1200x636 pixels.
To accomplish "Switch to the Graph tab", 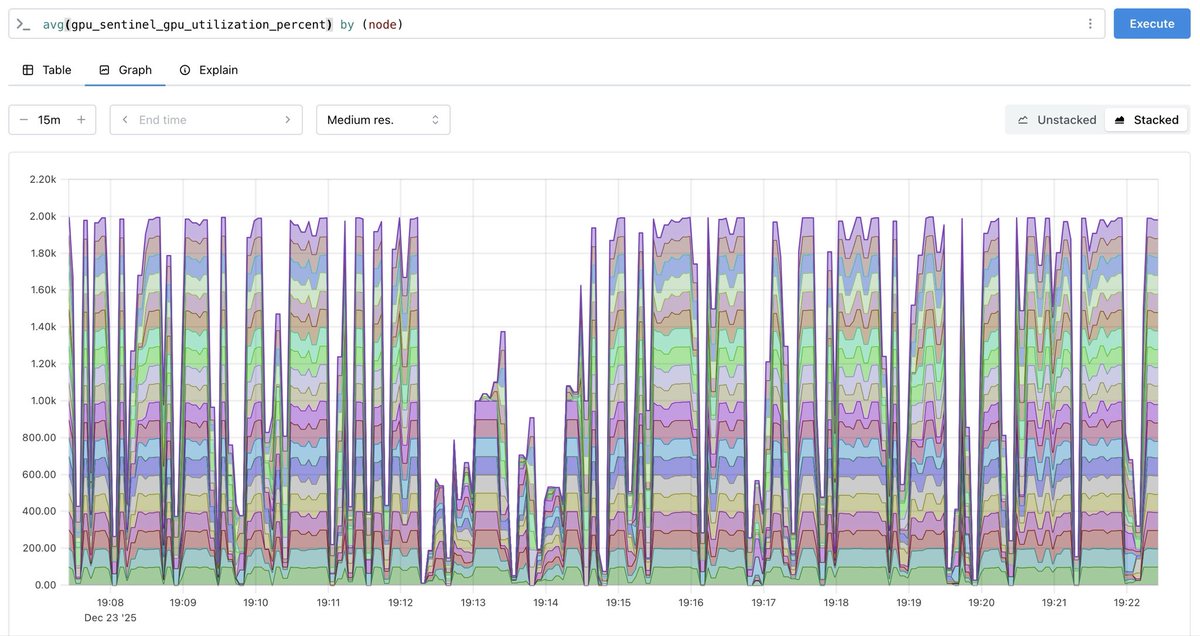I will point(125,70).
